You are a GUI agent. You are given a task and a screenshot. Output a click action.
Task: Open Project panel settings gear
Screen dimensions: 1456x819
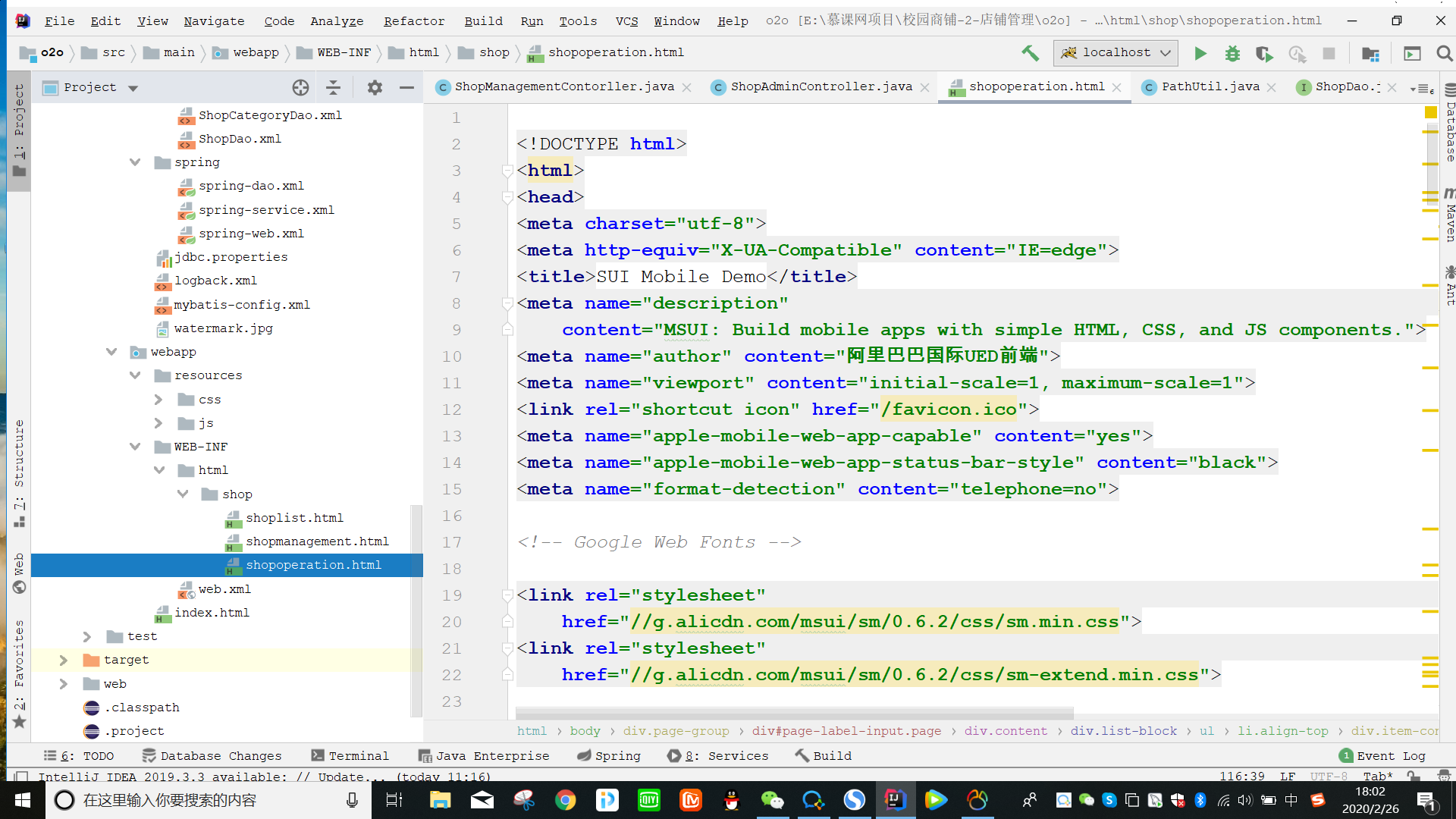pos(375,87)
